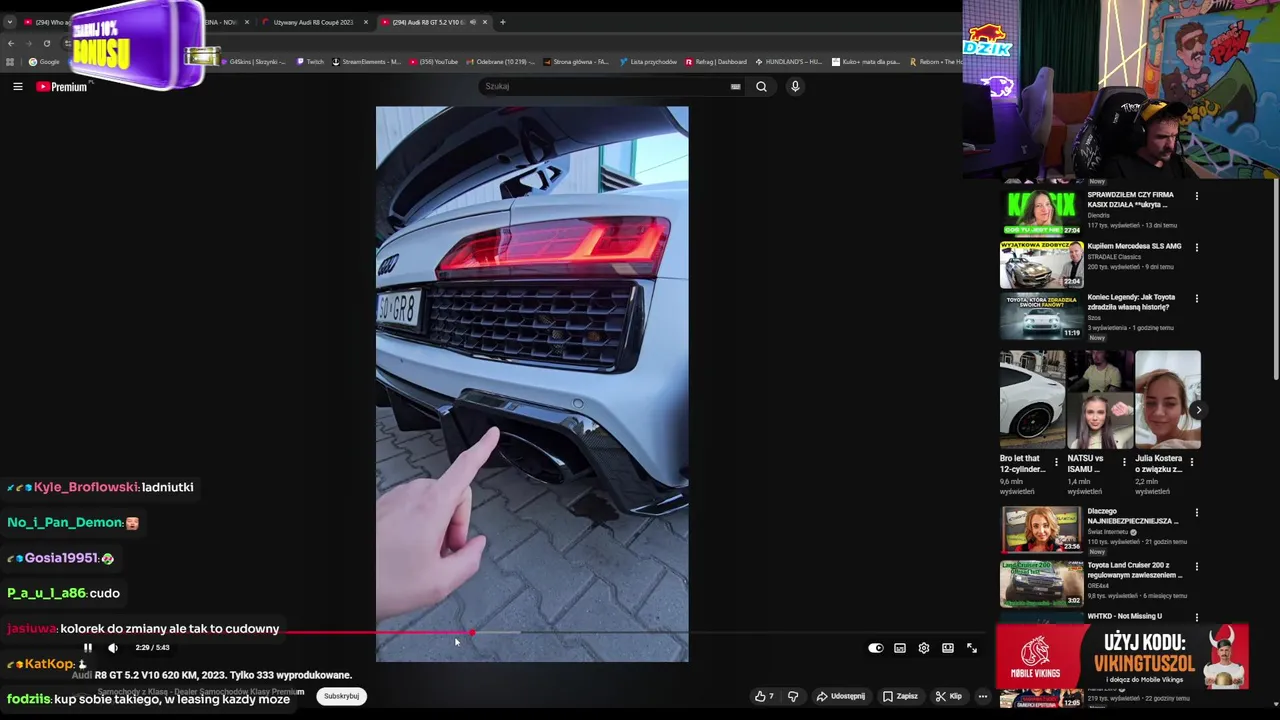Image resolution: width=1280 pixels, height=720 pixels.
Task: Open the Odebrane (10 219) bookmark
Action: click(500, 62)
